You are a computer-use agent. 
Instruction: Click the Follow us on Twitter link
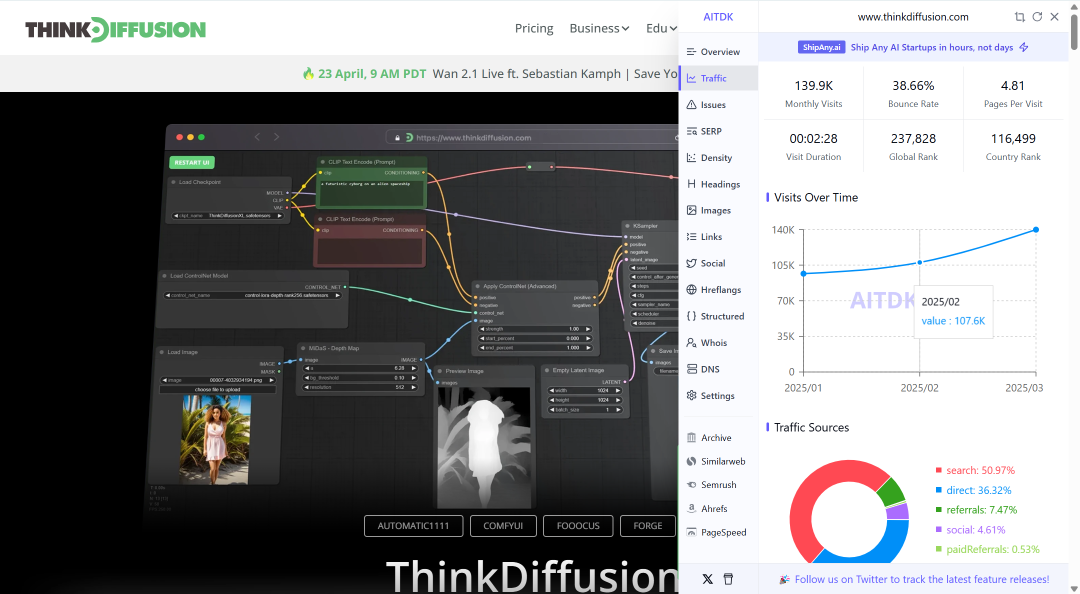(x=922, y=580)
